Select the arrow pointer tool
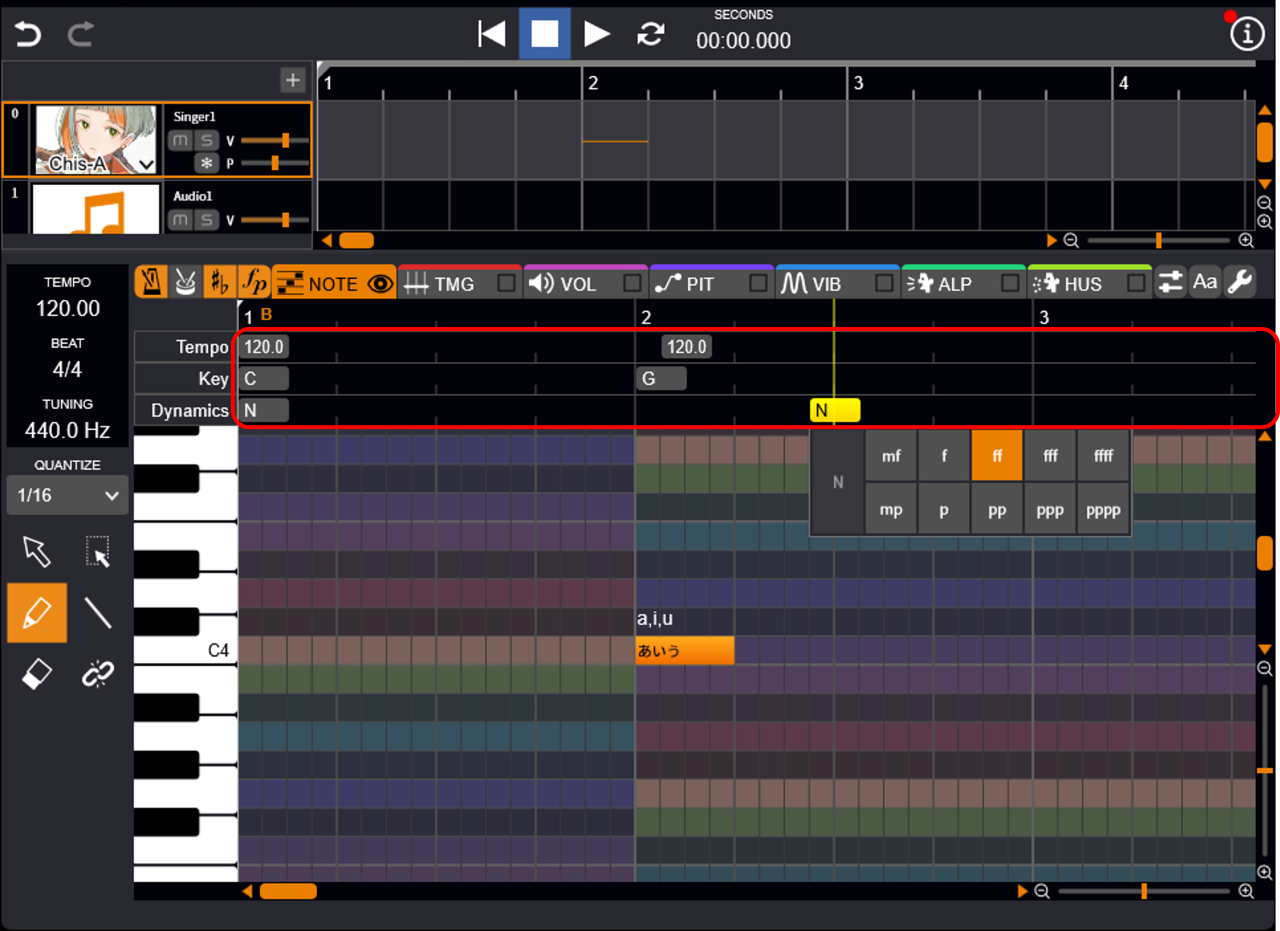1280x931 pixels. (37, 550)
